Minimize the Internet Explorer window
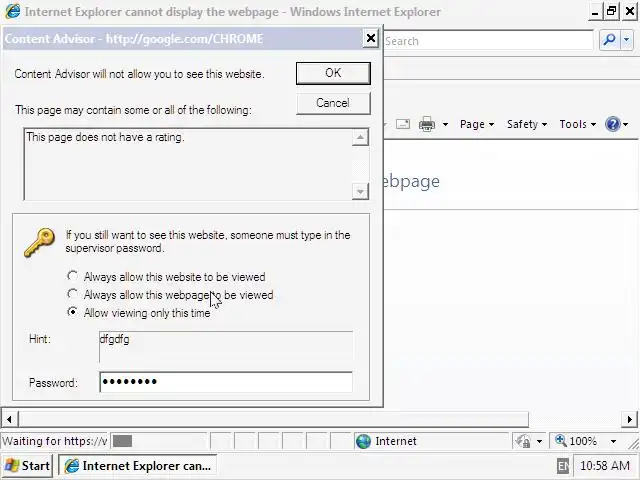This screenshot has width=640, height=480. [x=595, y=11]
